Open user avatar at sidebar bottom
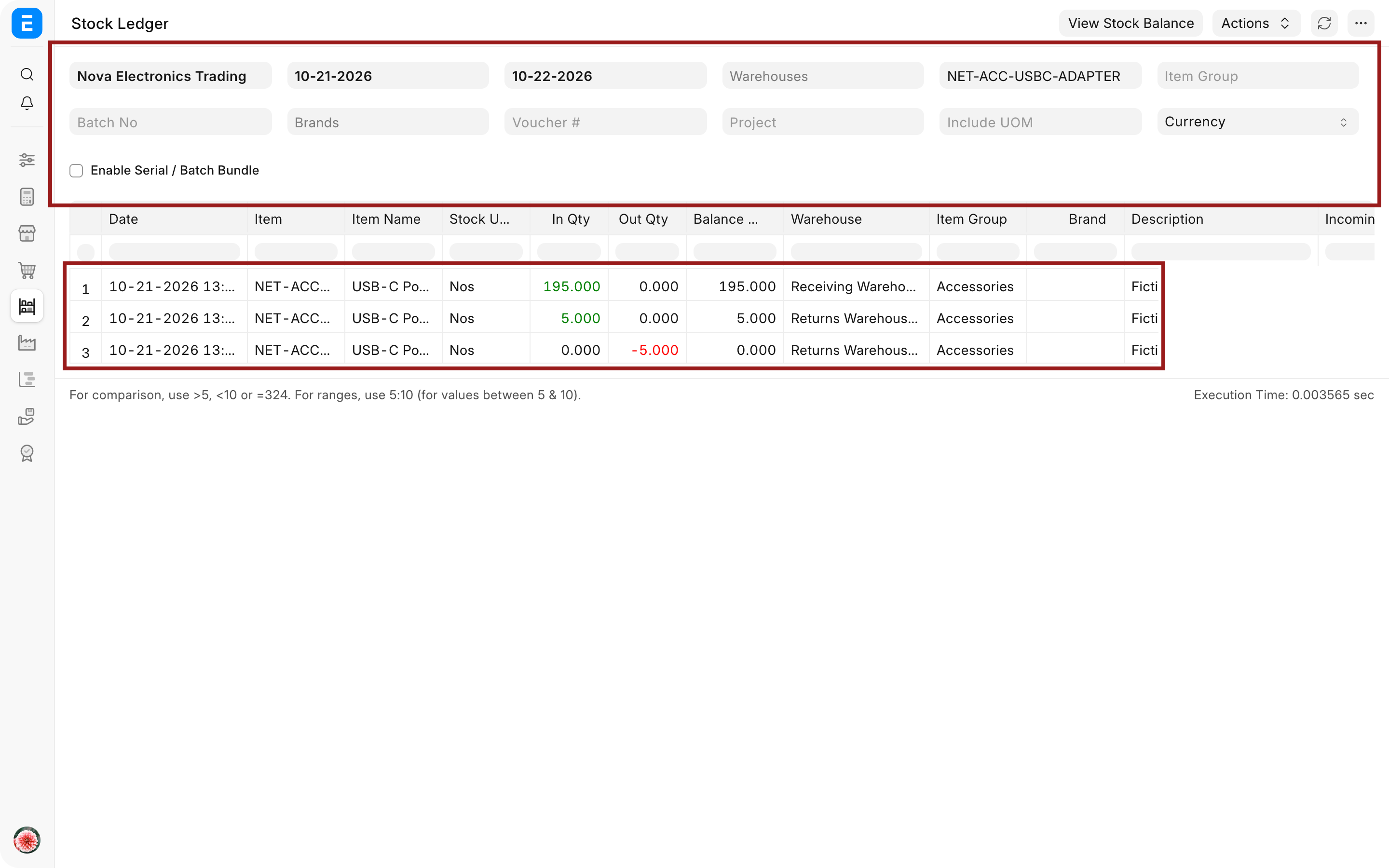 (x=27, y=841)
